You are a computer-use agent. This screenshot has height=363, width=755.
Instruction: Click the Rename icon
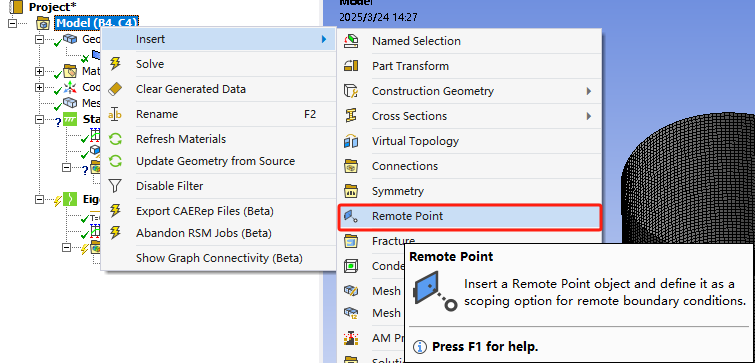tap(116, 114)
